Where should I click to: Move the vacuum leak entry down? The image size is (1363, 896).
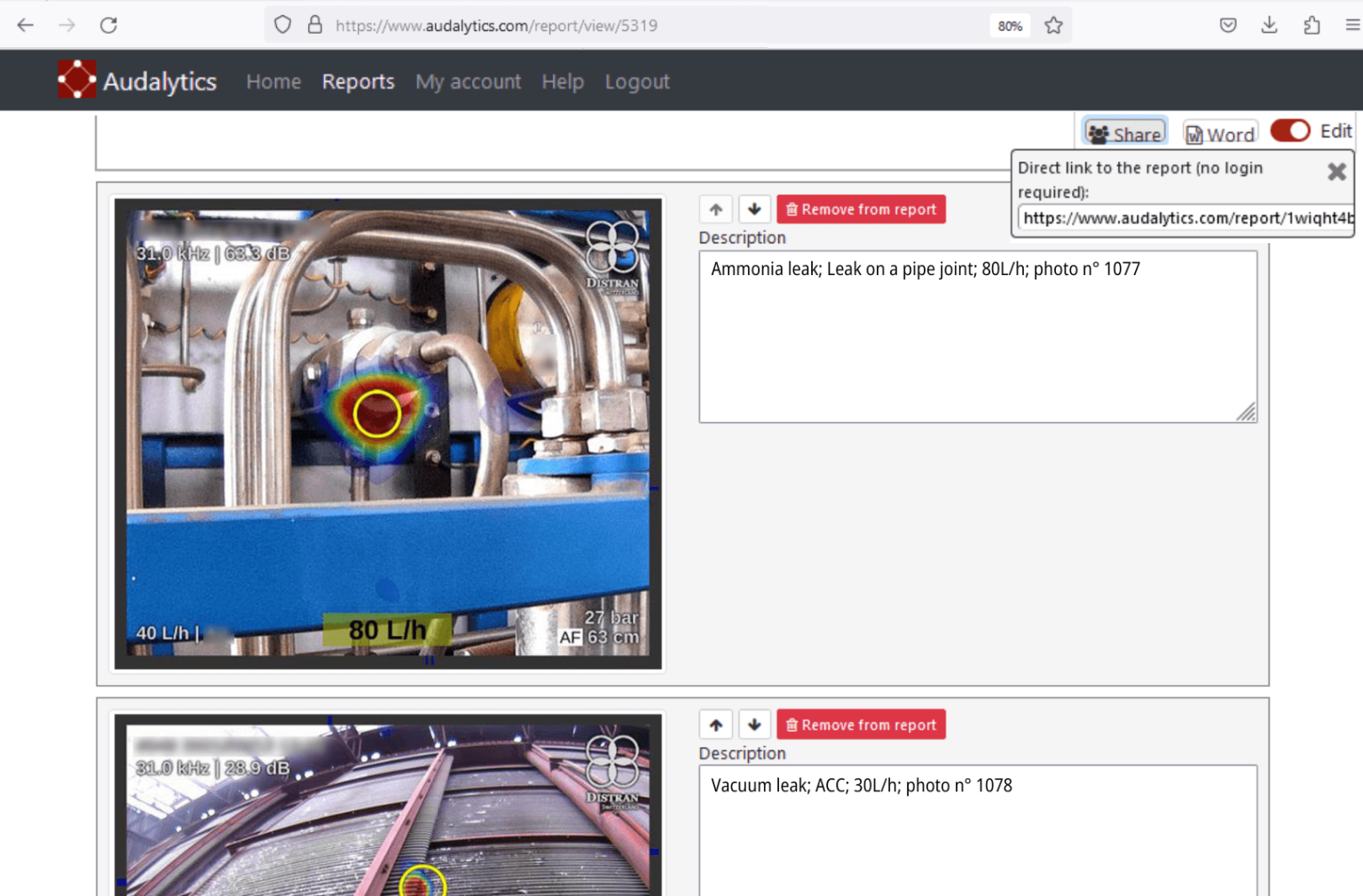[x=754, y=725]
